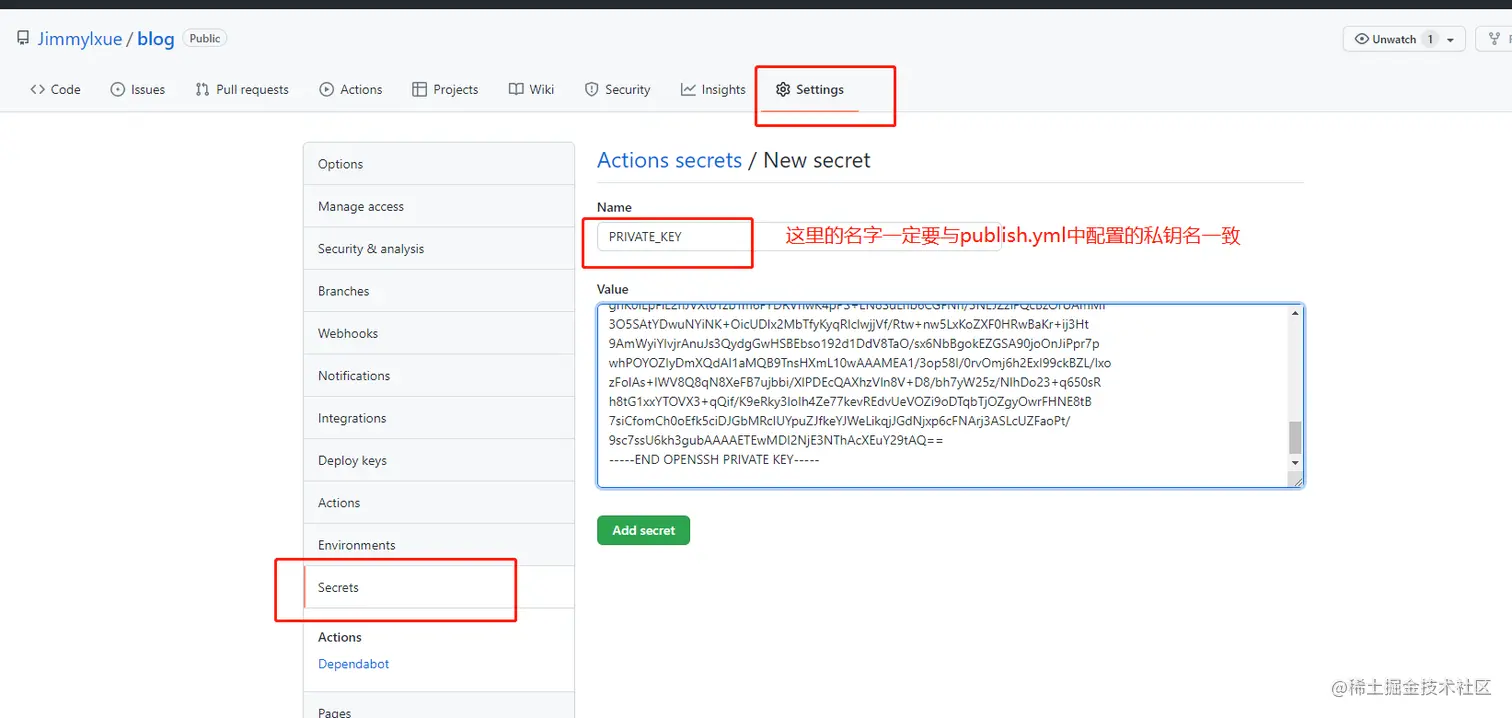Viewport: 1512px width, 718px height.
Task: Expand the Unwatch dropdown arrow
Action: point(1451,40)
